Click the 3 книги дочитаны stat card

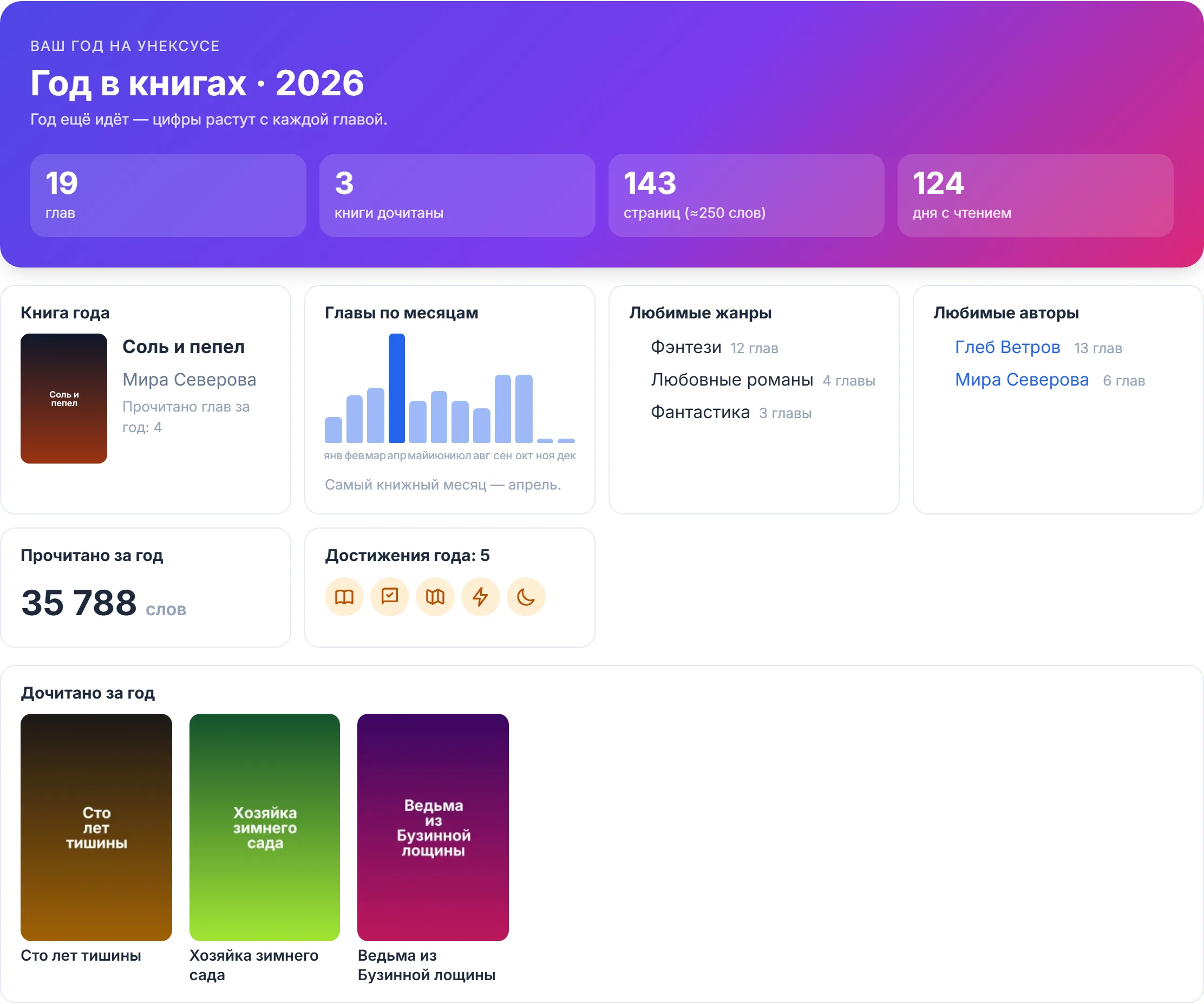[x=457, y=195]
